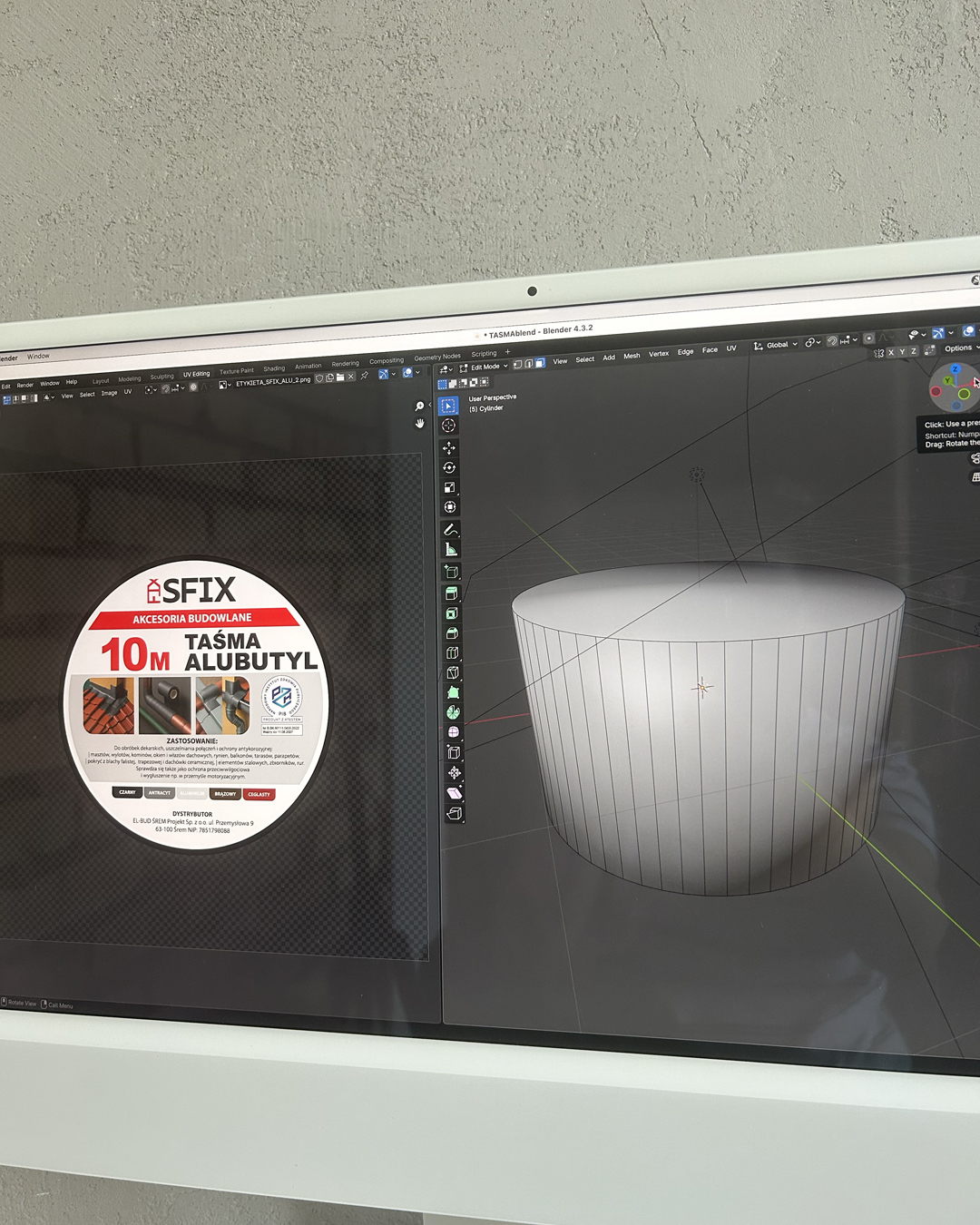Click the ETYKIETA_SFIX_ALU_2.png image name field

(x=272, y=381)
